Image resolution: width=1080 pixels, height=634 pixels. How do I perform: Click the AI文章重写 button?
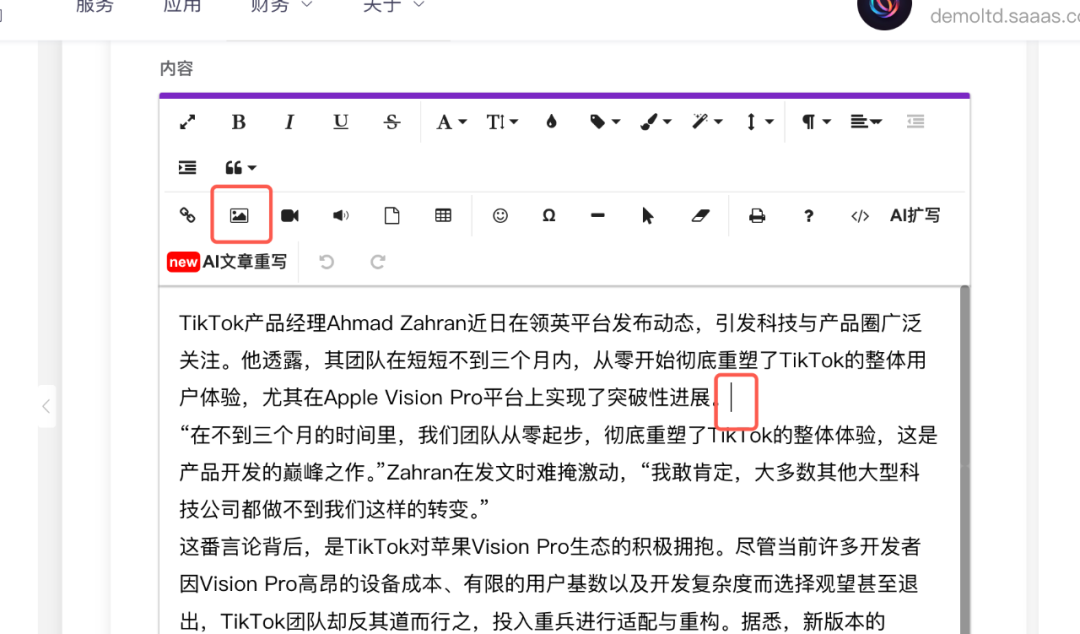click(227, 261)
